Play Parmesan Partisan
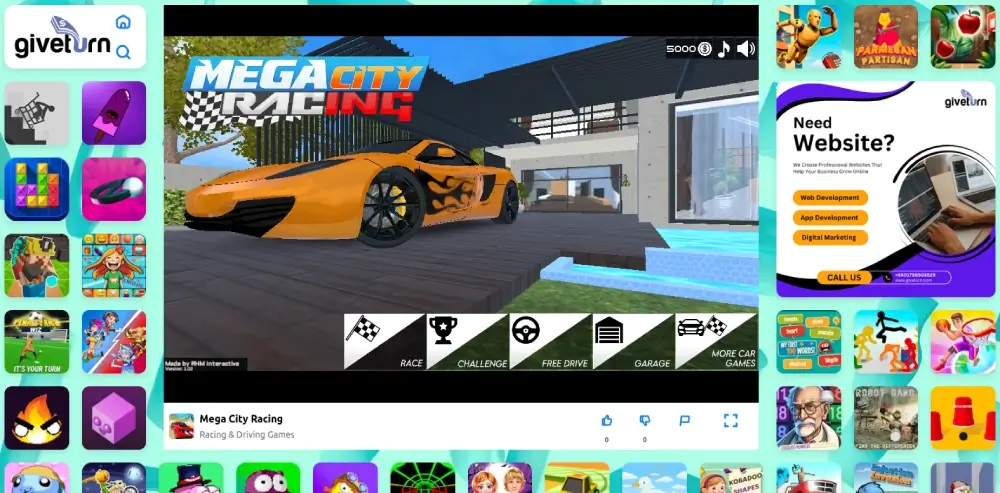Screen dimensions: 1000x493 [x=886, y=37]
